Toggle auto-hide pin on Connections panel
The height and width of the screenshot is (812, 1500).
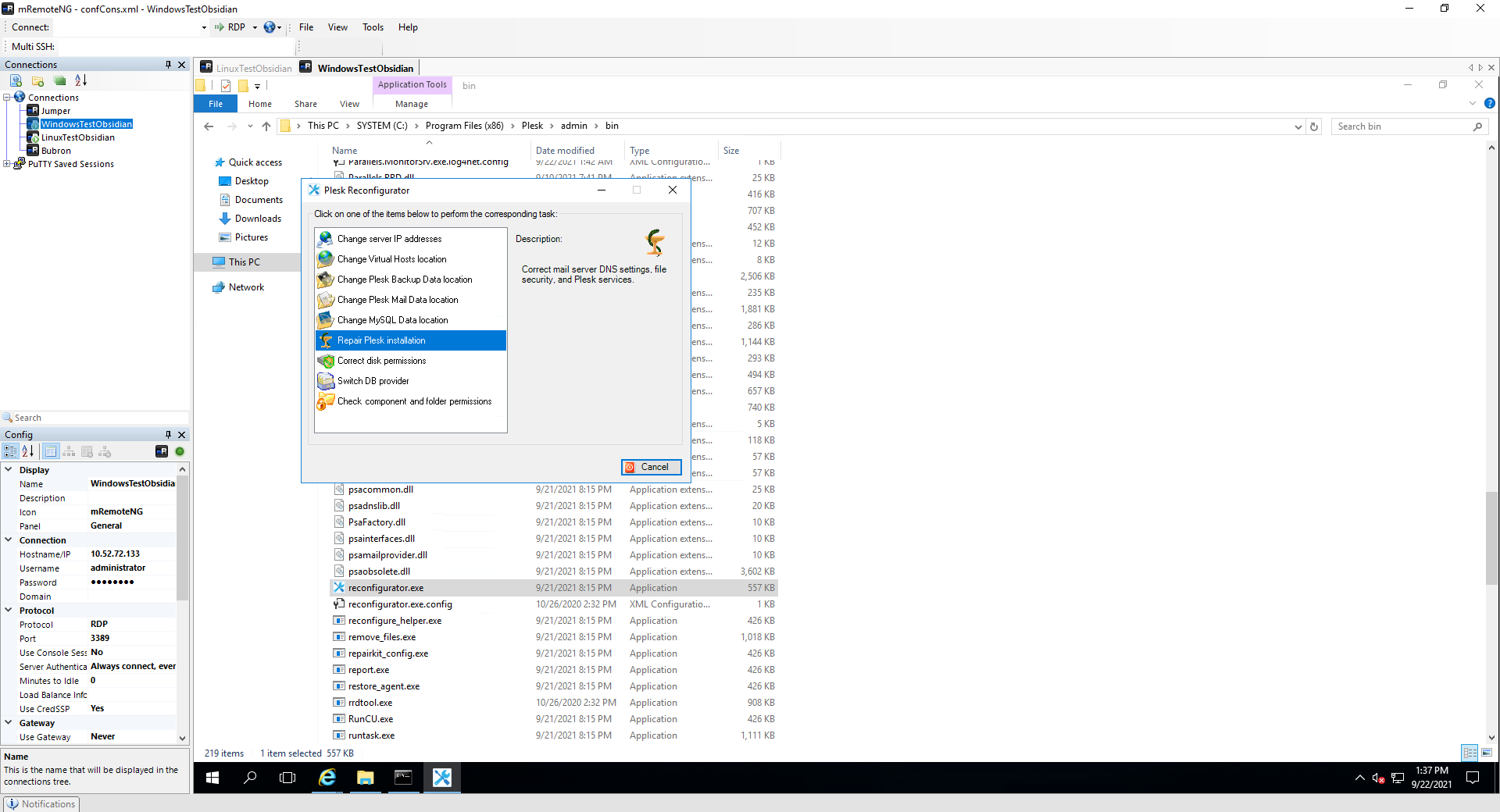[x=168, y=65]
